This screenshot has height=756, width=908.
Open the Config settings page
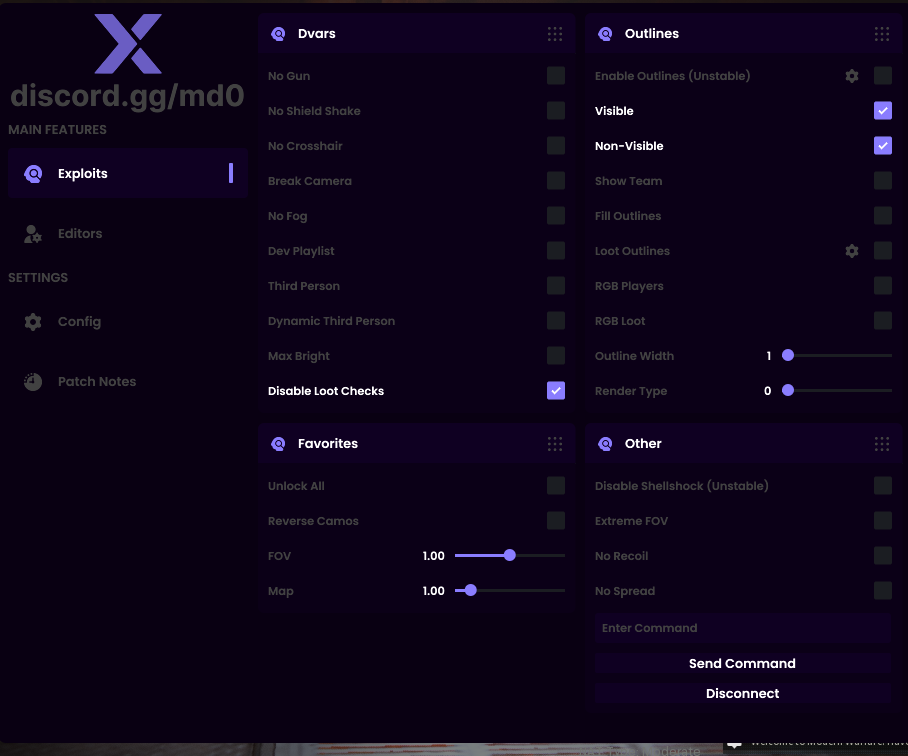point(128,321)
